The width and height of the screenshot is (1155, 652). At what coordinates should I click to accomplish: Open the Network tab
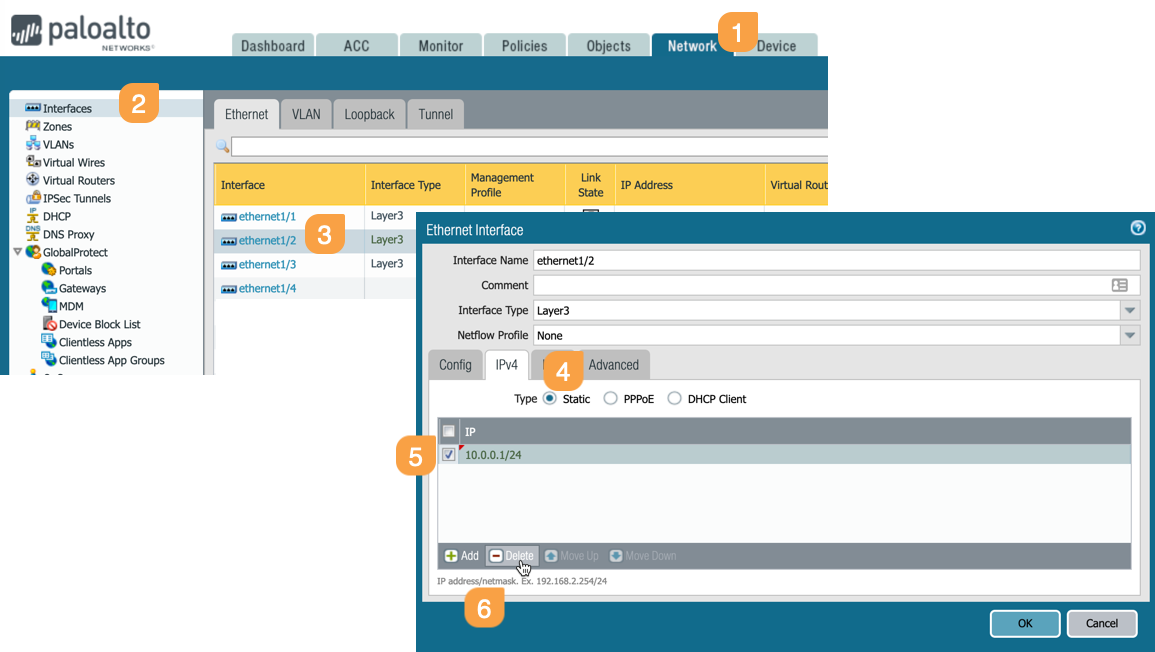coord(692,45)
